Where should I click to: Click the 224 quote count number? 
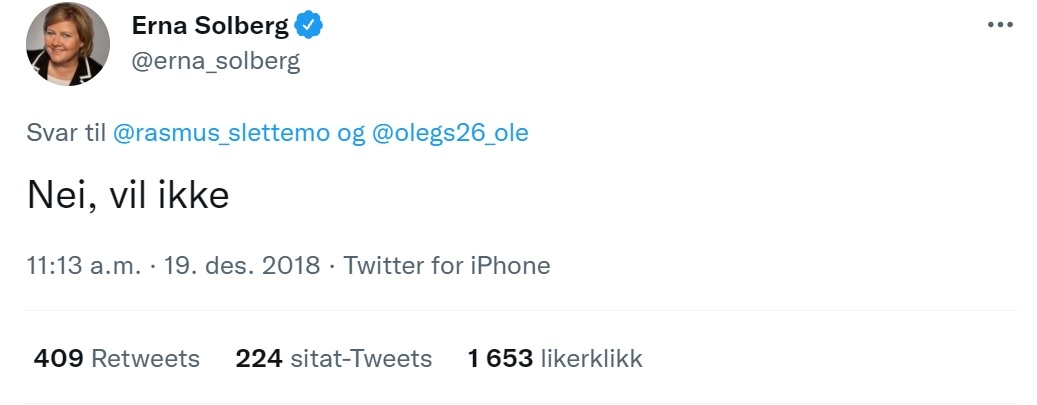point(257,358)
